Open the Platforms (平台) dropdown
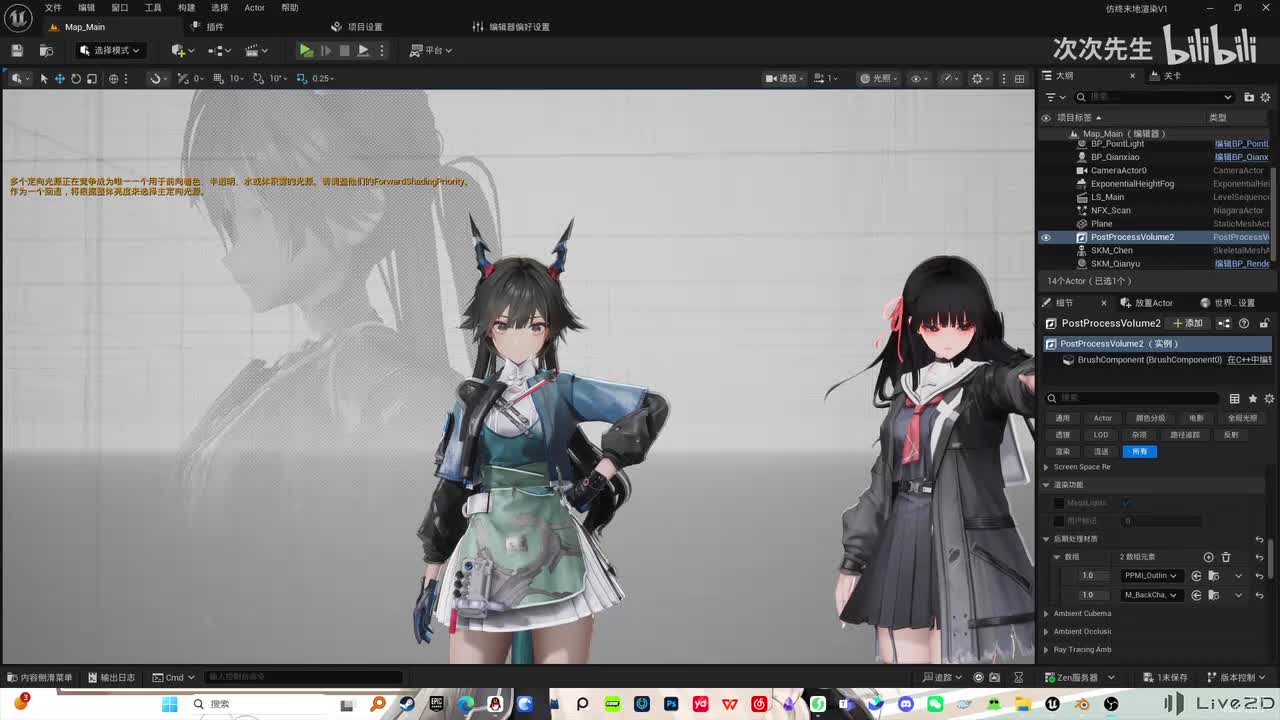Image resolution: width=1280 pixels, height=720 pixels. coord(431,50)
